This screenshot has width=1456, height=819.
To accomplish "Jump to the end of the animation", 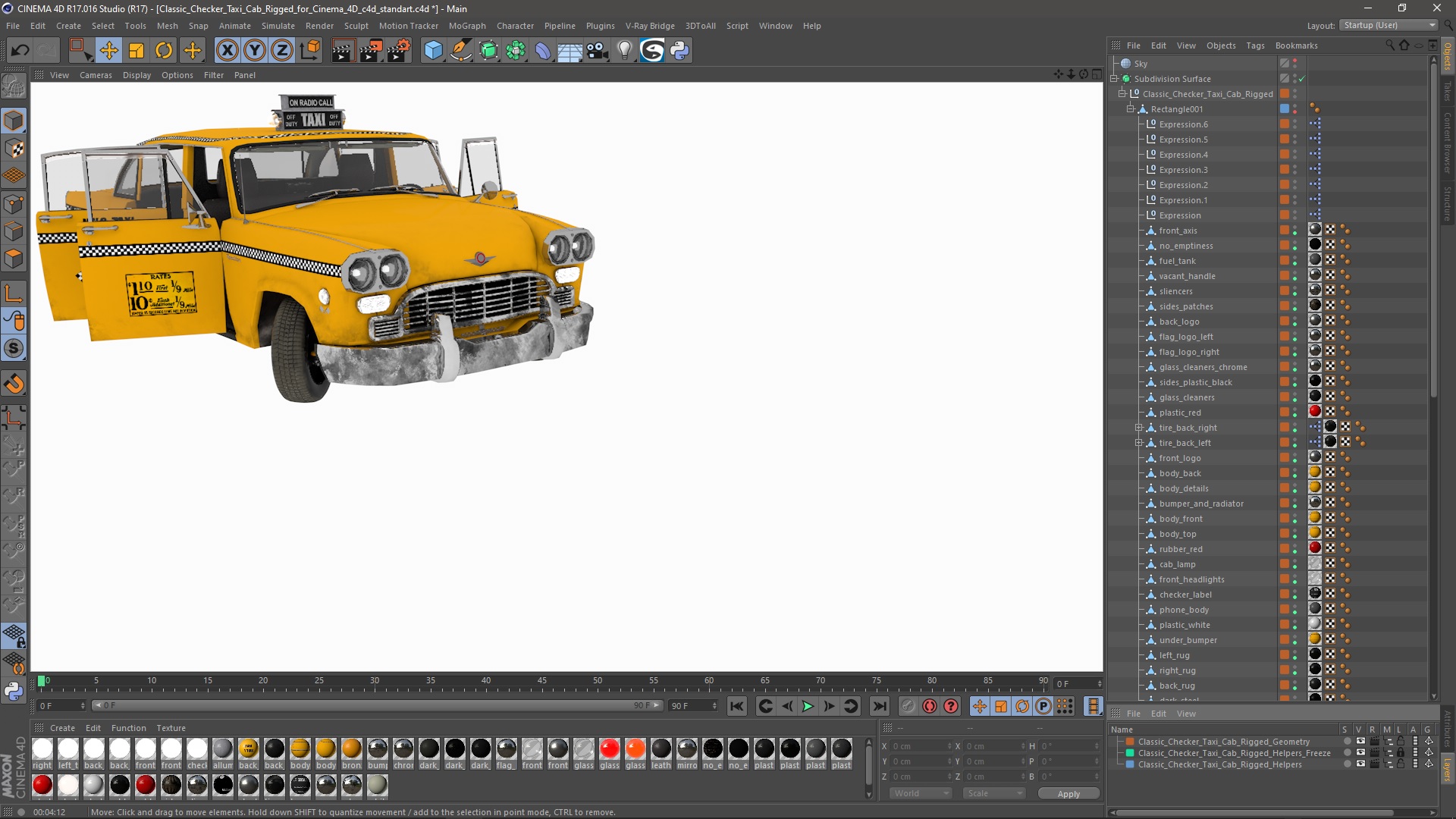I will [x=880, y=706].
